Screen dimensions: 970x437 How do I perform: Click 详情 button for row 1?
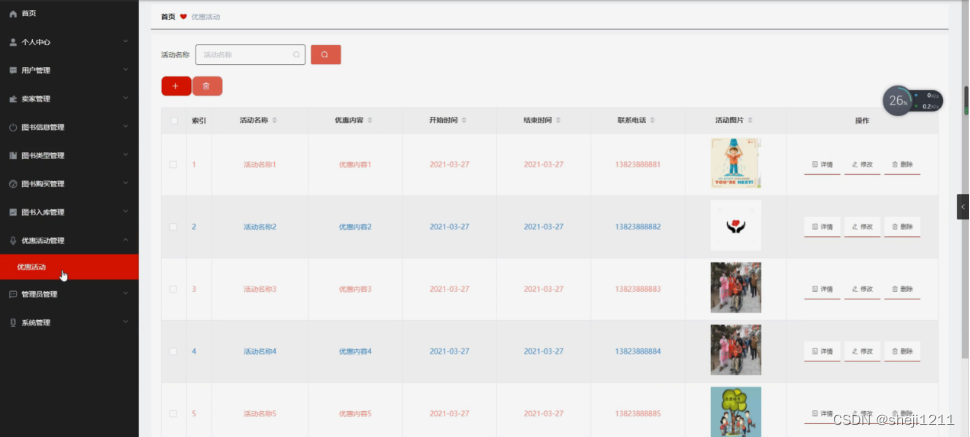pyautogui.click(x=822, y=165)
